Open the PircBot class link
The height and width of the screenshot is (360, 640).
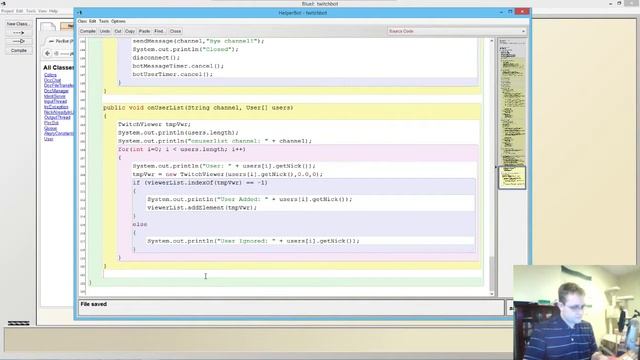51,123
